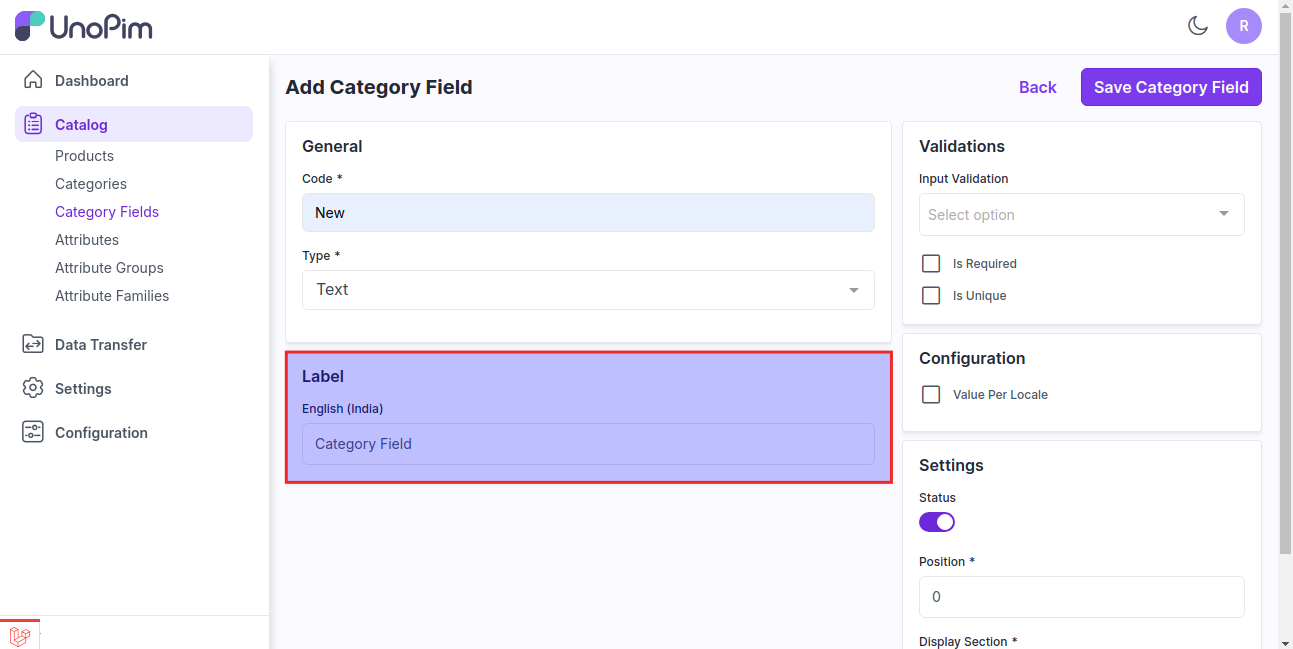Click the Back link
This screenshot has width=1293, height=649.
pos(1037,87)
